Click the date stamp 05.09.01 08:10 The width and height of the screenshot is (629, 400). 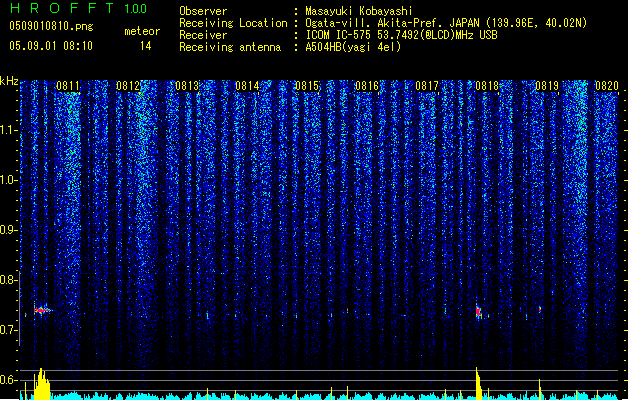tap(51, 46)
